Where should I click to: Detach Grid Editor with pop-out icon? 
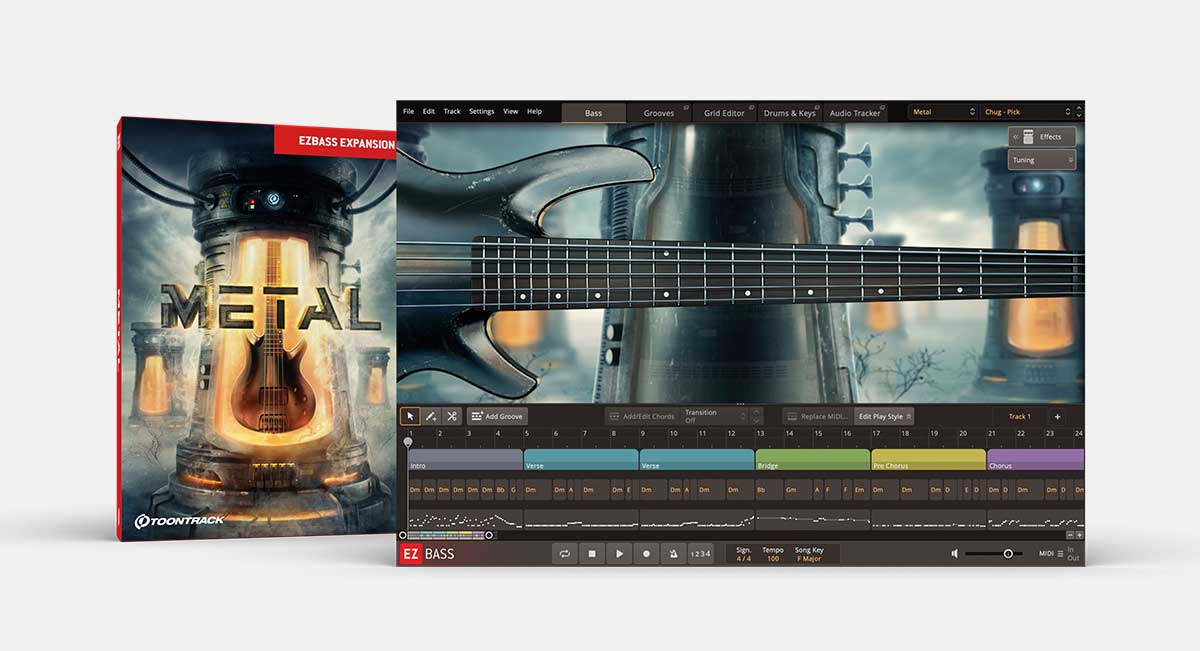tap(751, 107)
